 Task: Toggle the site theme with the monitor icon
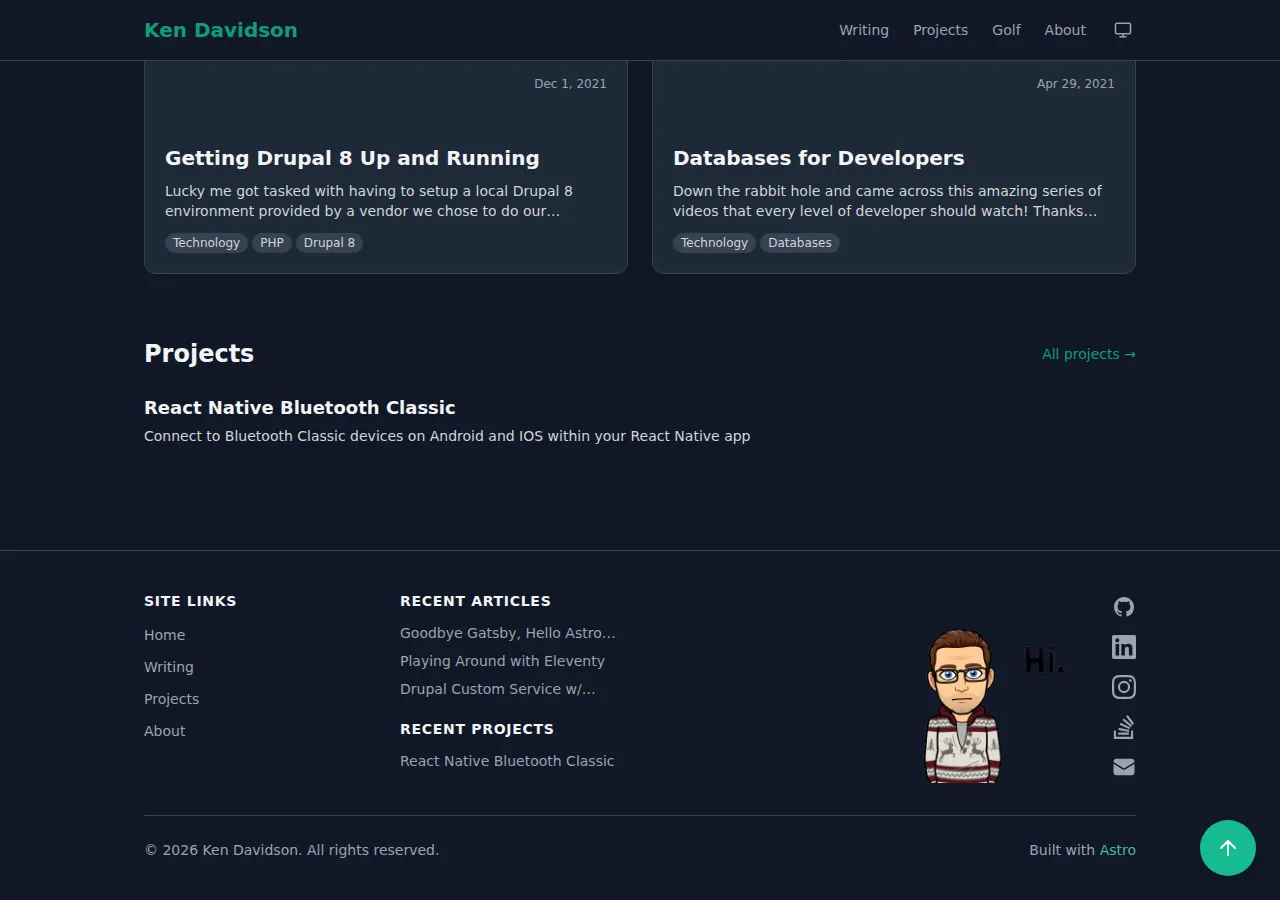1122,29
